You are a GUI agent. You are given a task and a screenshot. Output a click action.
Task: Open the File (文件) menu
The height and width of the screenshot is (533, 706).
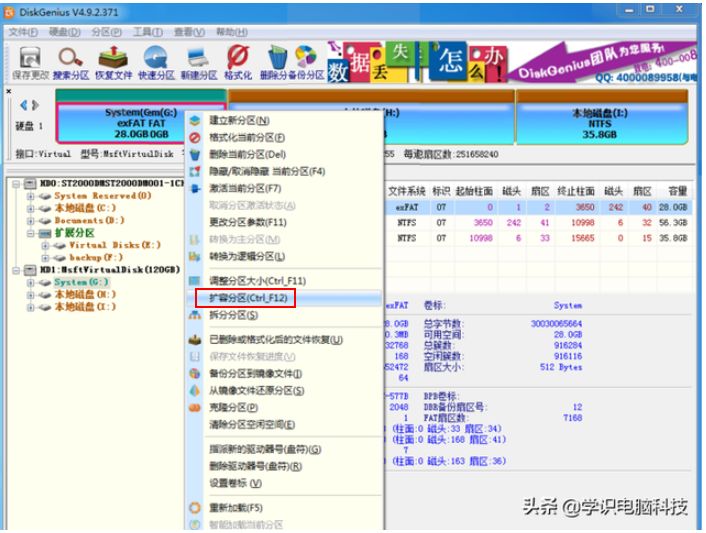coord(23,32)
